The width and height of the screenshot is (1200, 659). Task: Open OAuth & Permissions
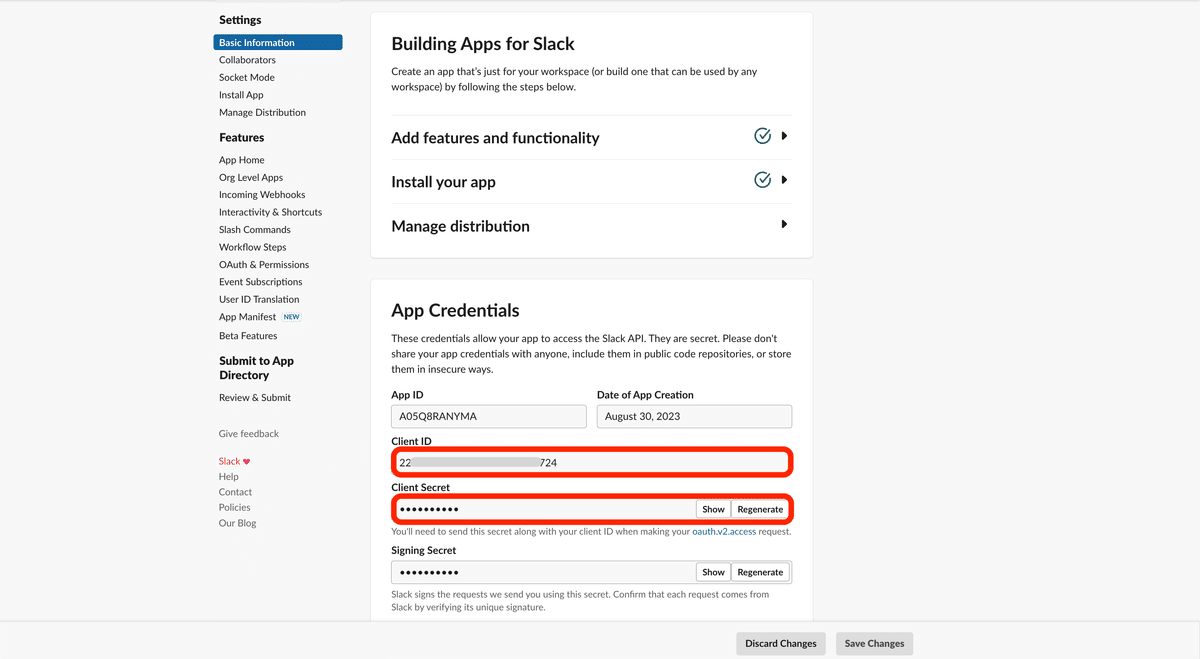264,264
